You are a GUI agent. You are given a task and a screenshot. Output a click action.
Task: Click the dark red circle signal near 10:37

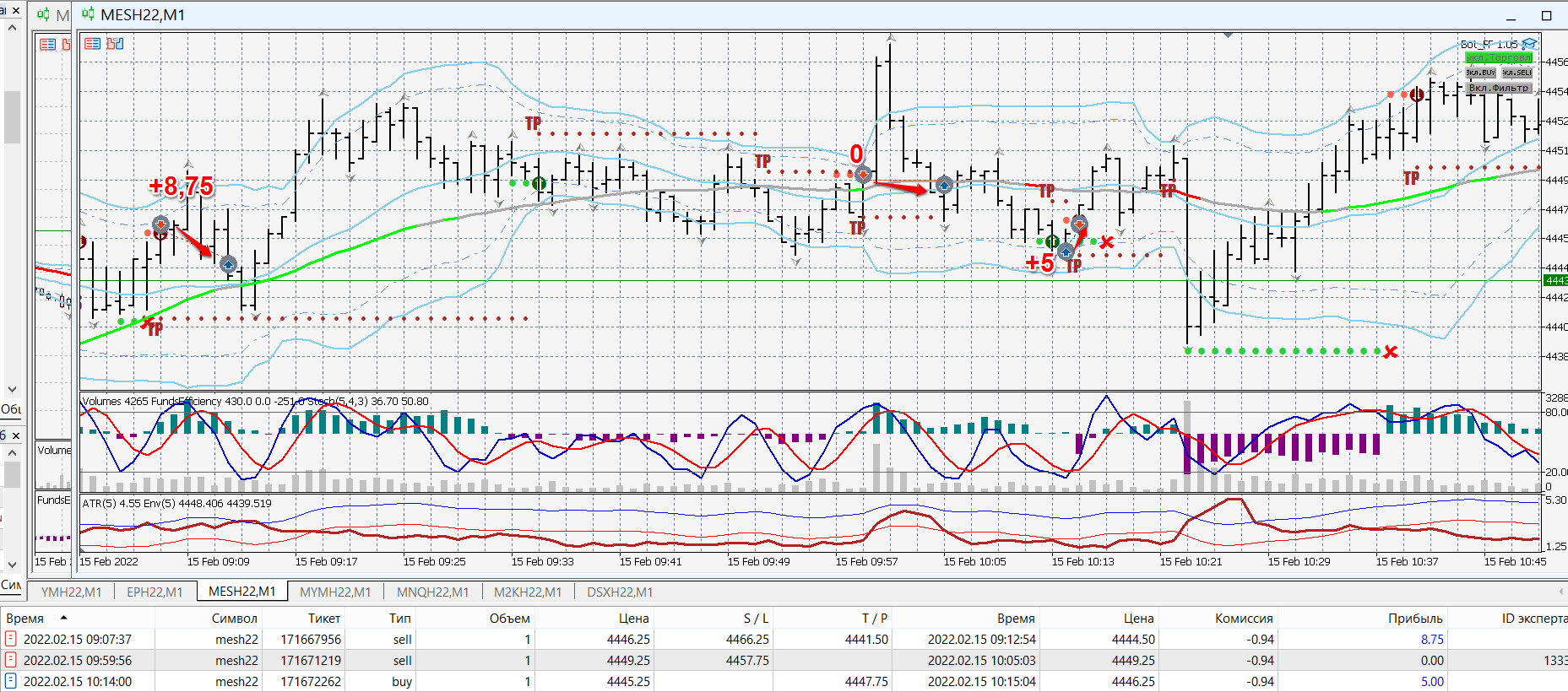click(1418, 95)
